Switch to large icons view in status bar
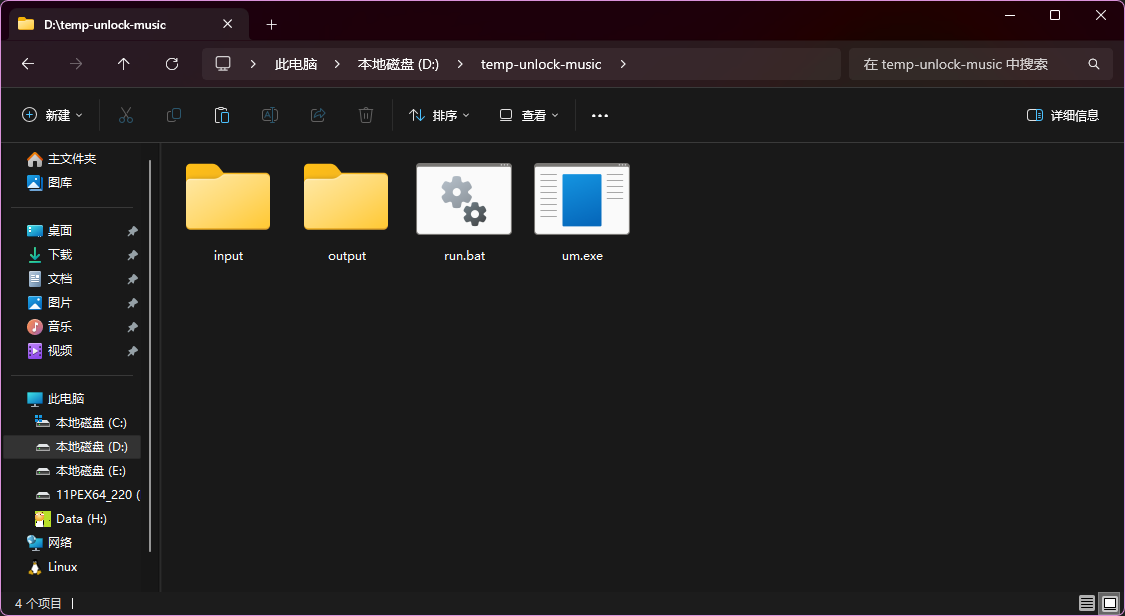Viewport: 1125px width, 616px height. click(x=1110, y=603)
